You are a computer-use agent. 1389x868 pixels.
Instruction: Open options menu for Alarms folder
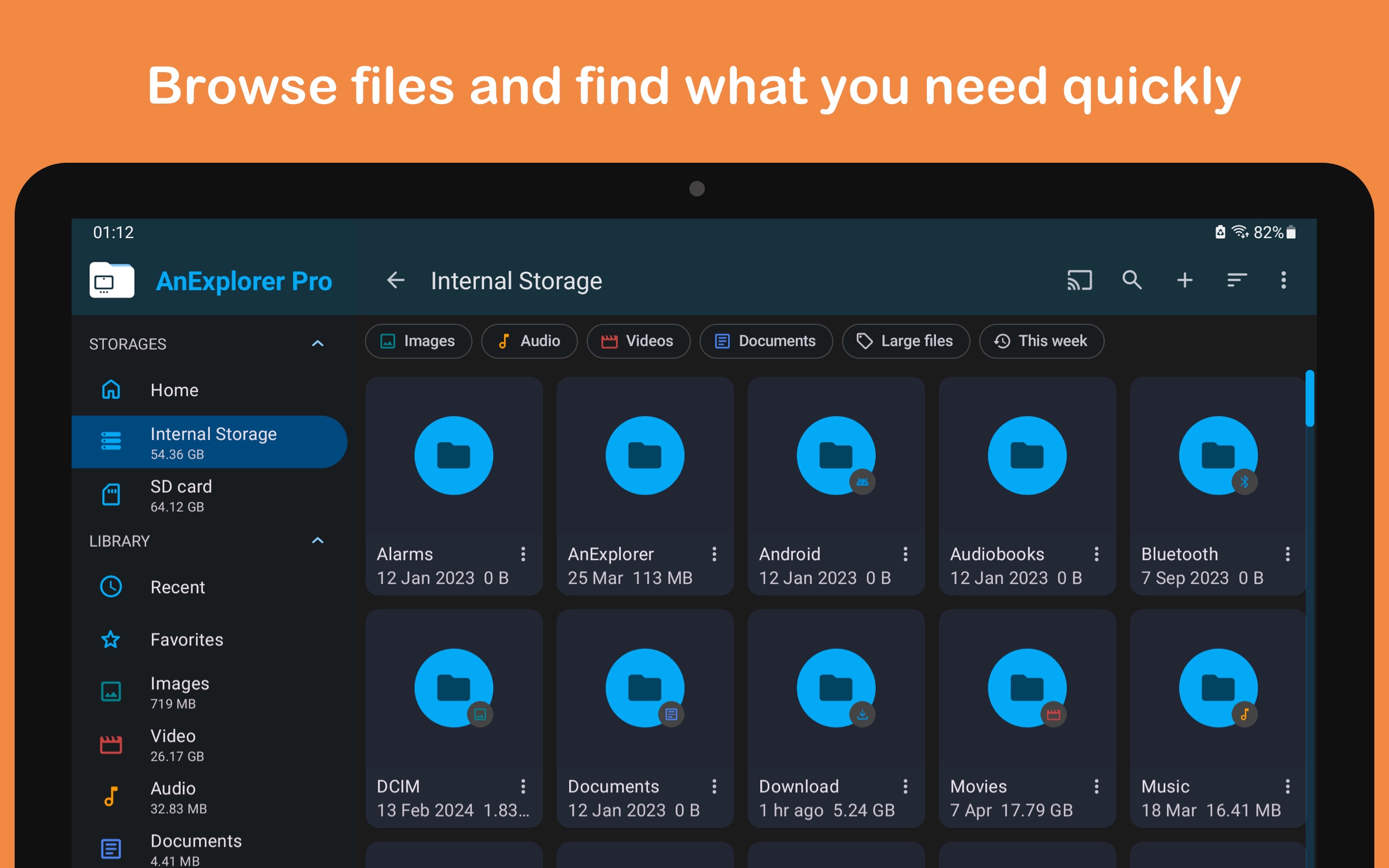pos(523,554)
